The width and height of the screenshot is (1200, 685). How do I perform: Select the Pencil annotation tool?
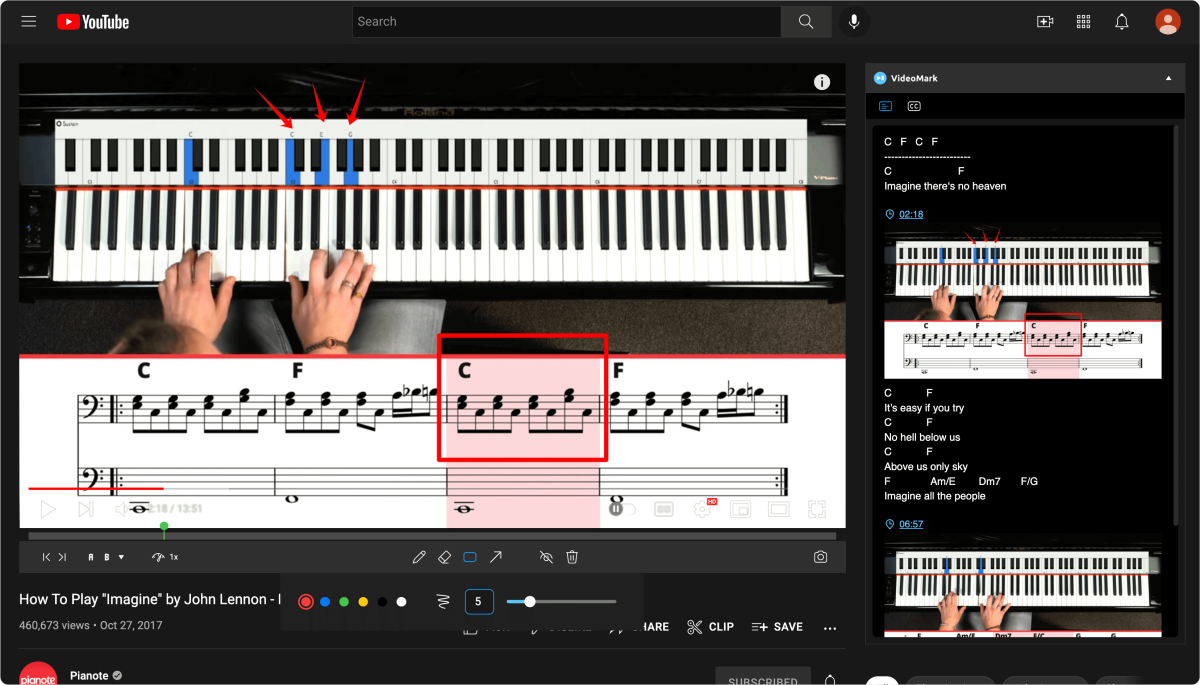[x=419, y=557]
